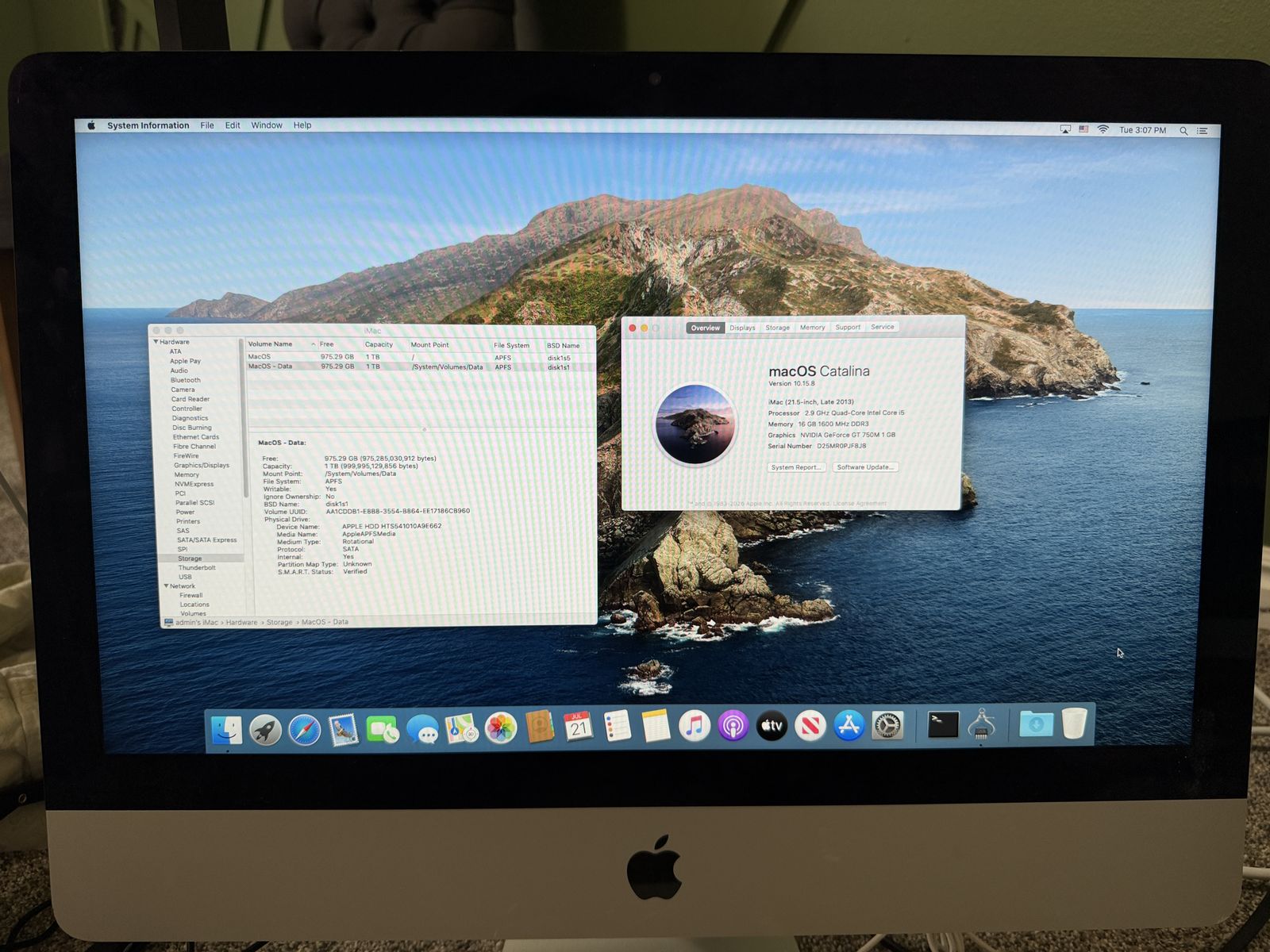
Task: Select Thunderbolt in hardware sidebar
Action: (x=197, y=567)
